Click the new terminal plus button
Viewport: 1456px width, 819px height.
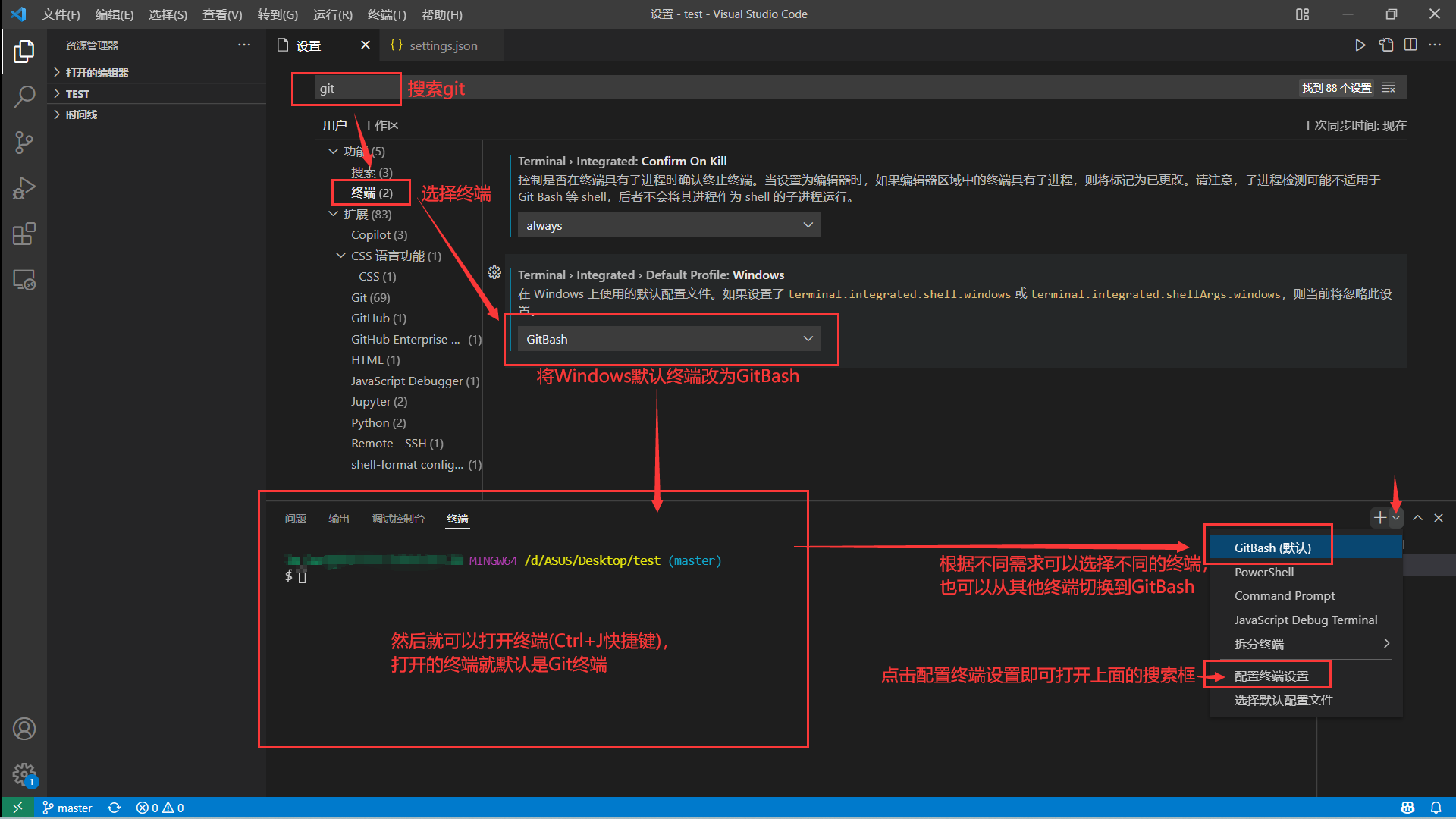click(1379, 517)
